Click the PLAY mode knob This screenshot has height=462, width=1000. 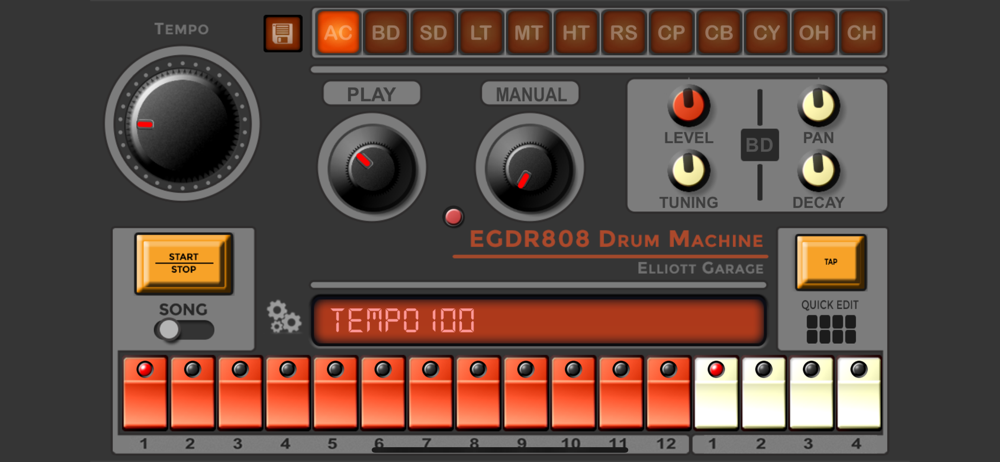point(372,167)
